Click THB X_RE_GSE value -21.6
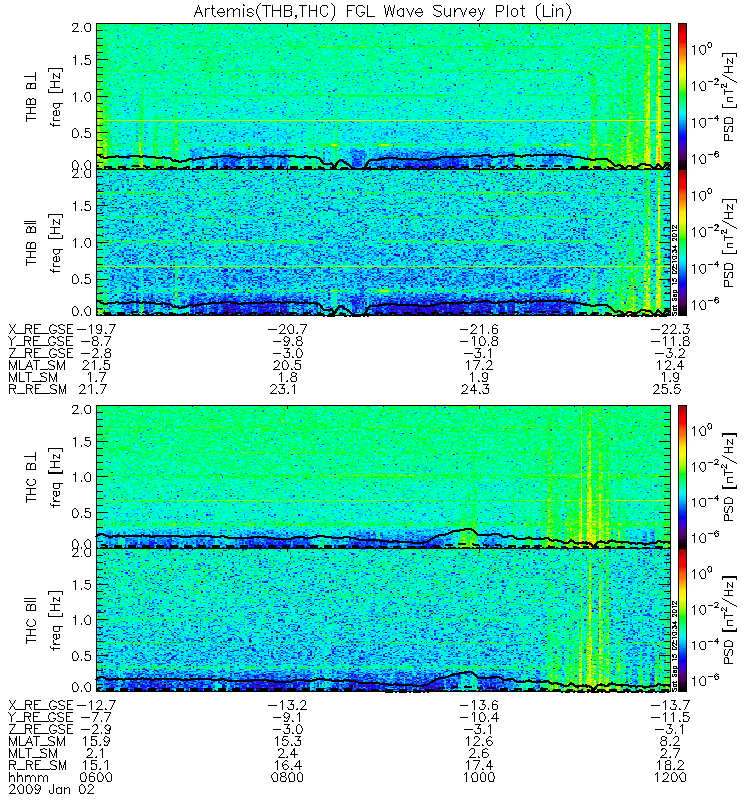 point(479,329)
